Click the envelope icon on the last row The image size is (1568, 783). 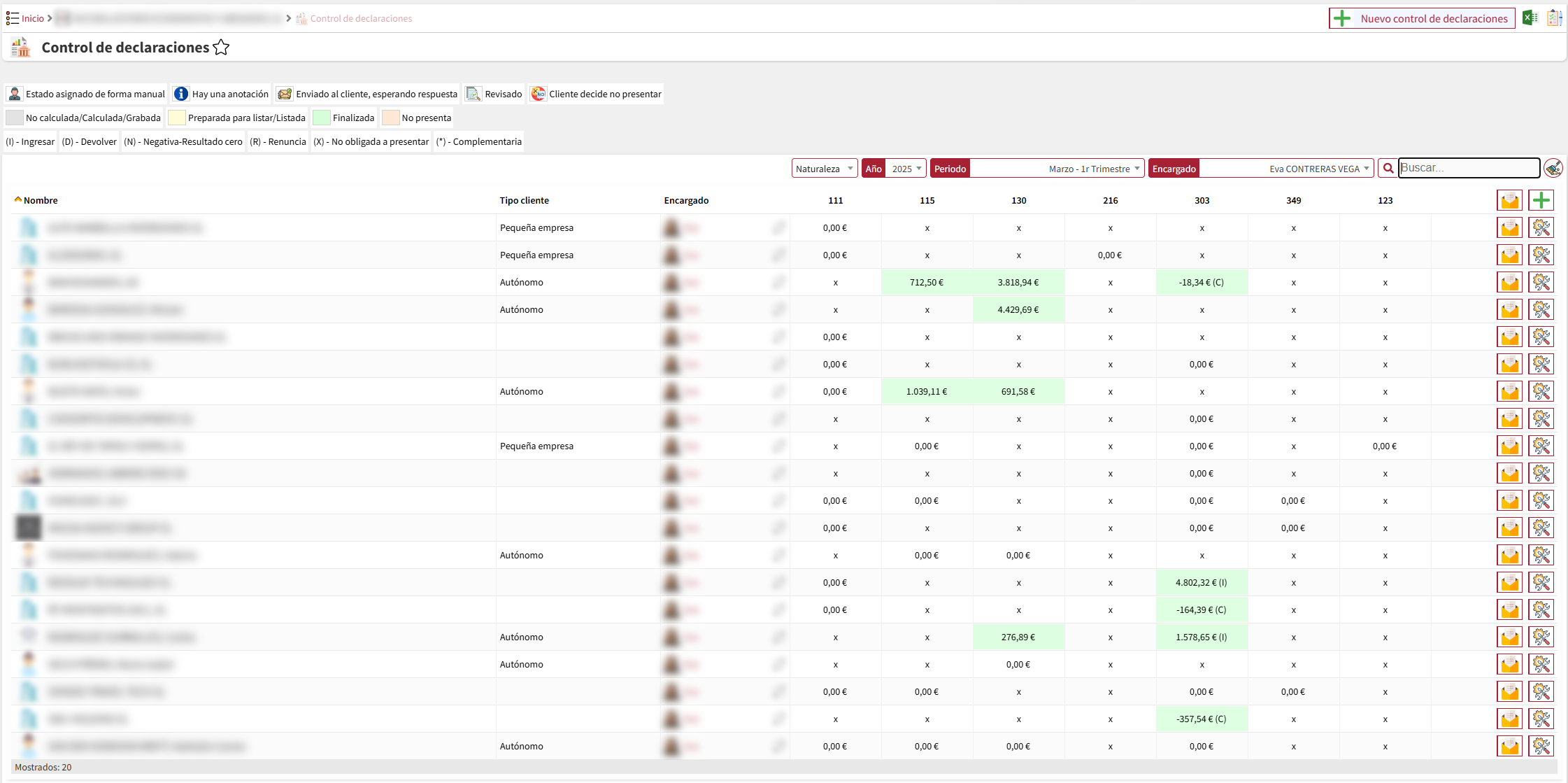[x=1509, y=746]
